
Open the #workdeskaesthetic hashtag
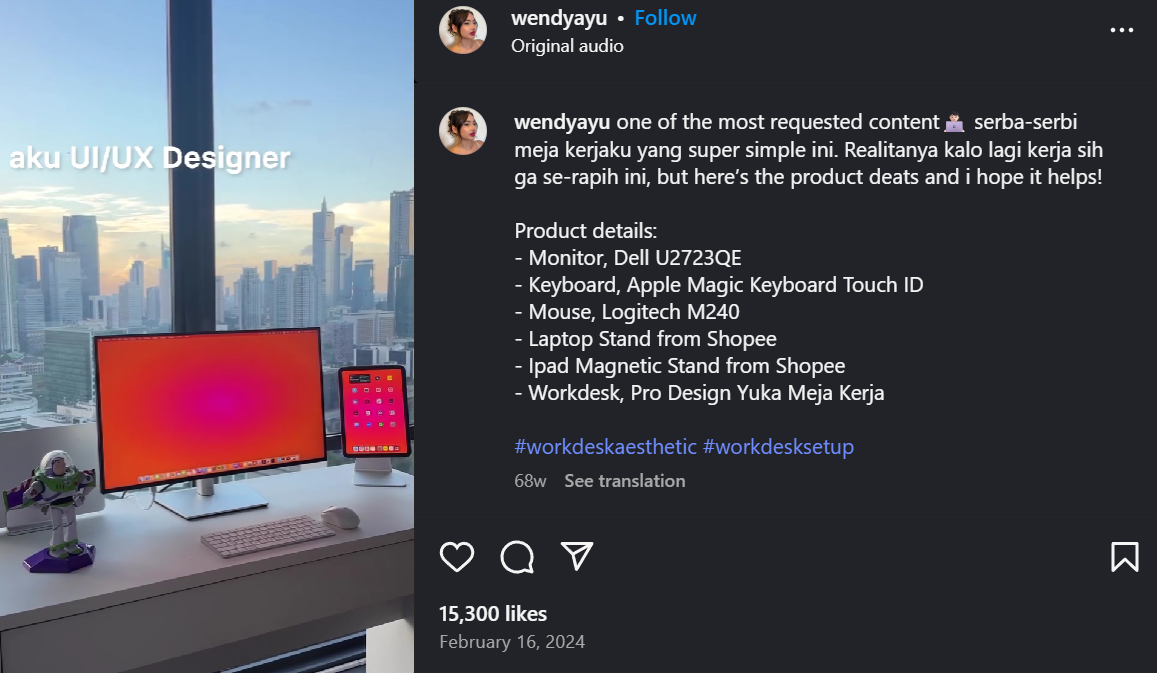(605, 446)
